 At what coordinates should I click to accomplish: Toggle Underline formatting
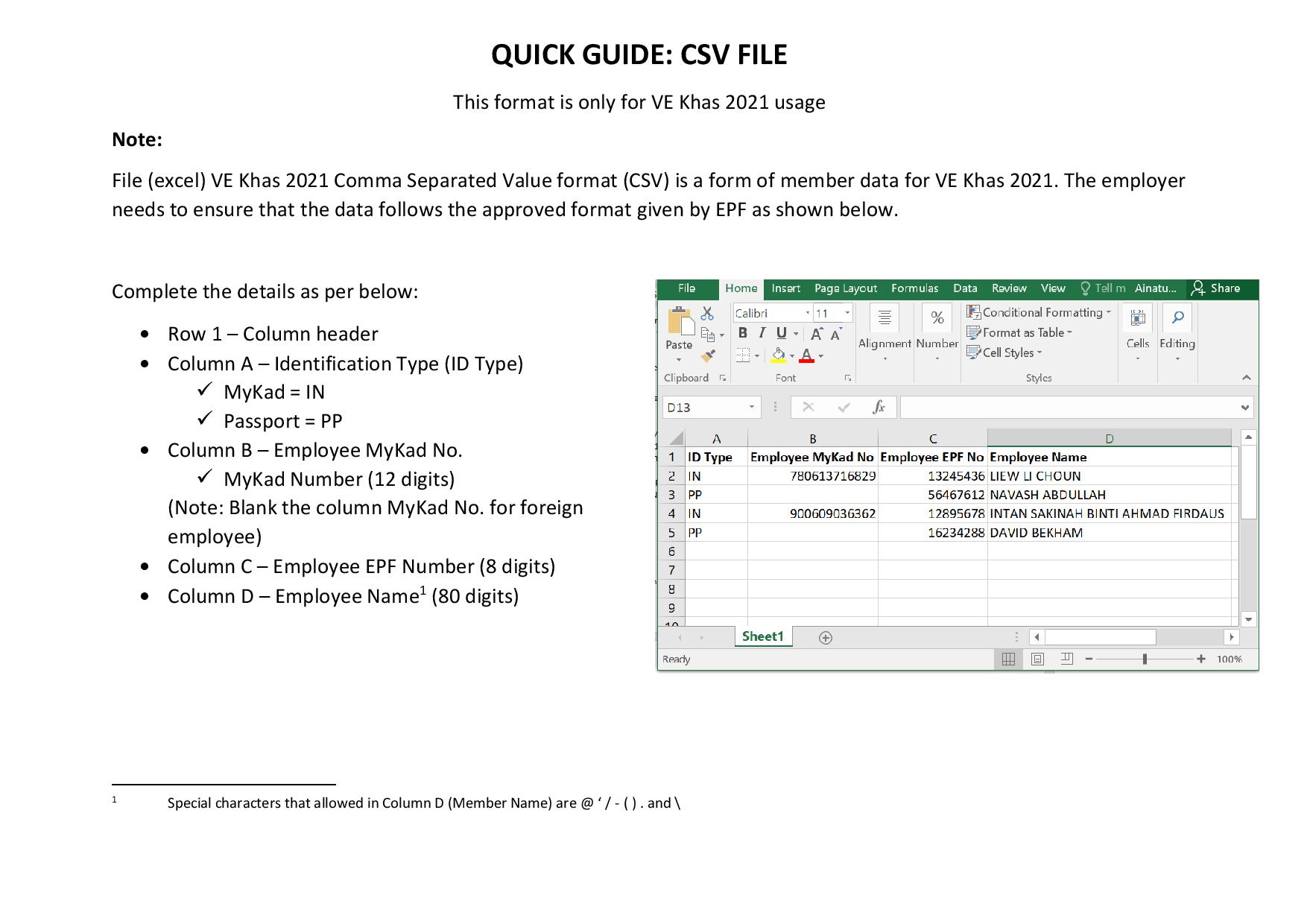[781, 334]
